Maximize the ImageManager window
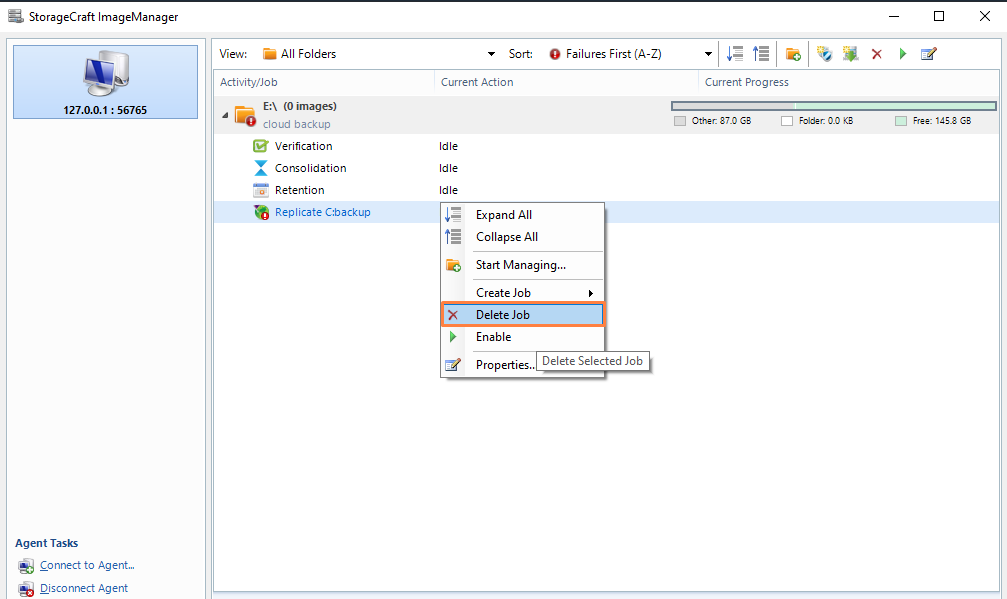Image resolution: width=1007 pixels, height=599 pixels. (939, 16)
